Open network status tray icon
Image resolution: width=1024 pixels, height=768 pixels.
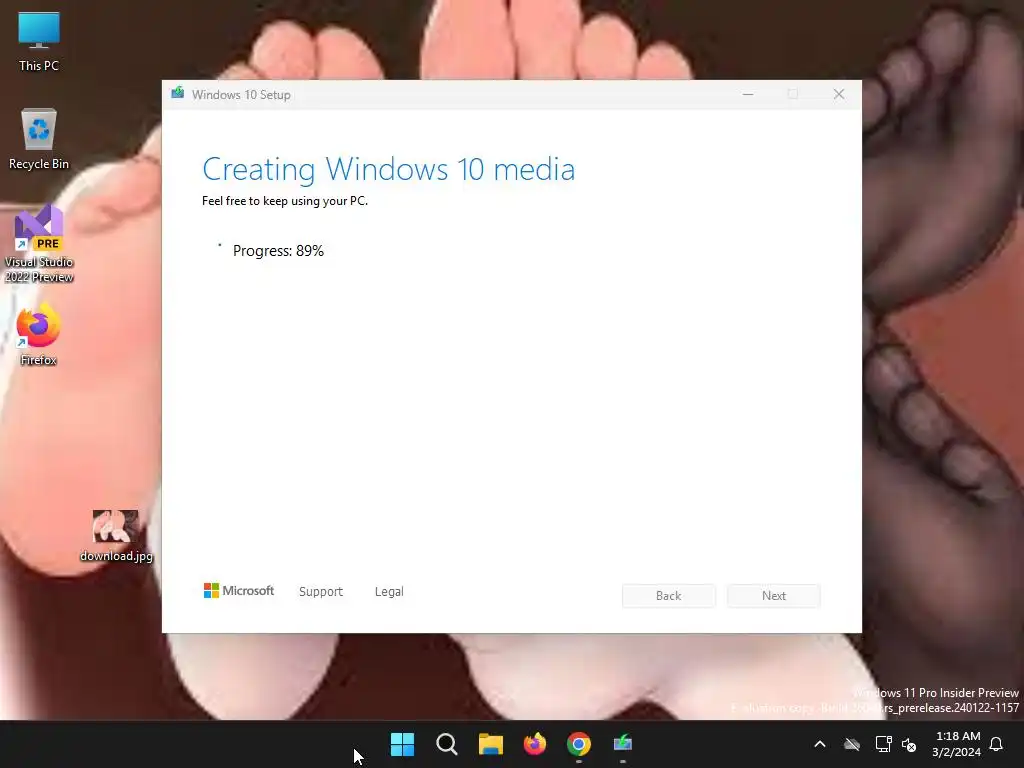pyautogui.click(x=884, y=744)
